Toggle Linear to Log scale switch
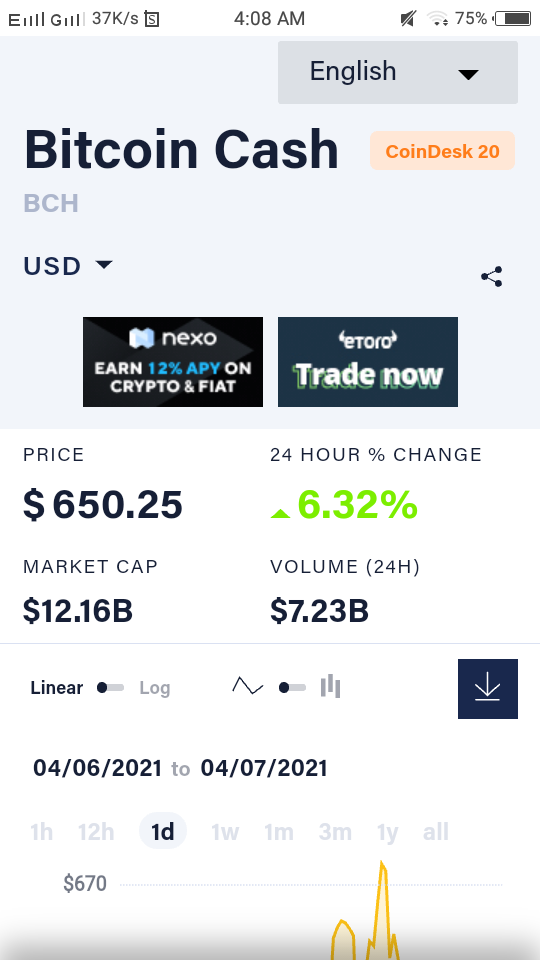 111,688
